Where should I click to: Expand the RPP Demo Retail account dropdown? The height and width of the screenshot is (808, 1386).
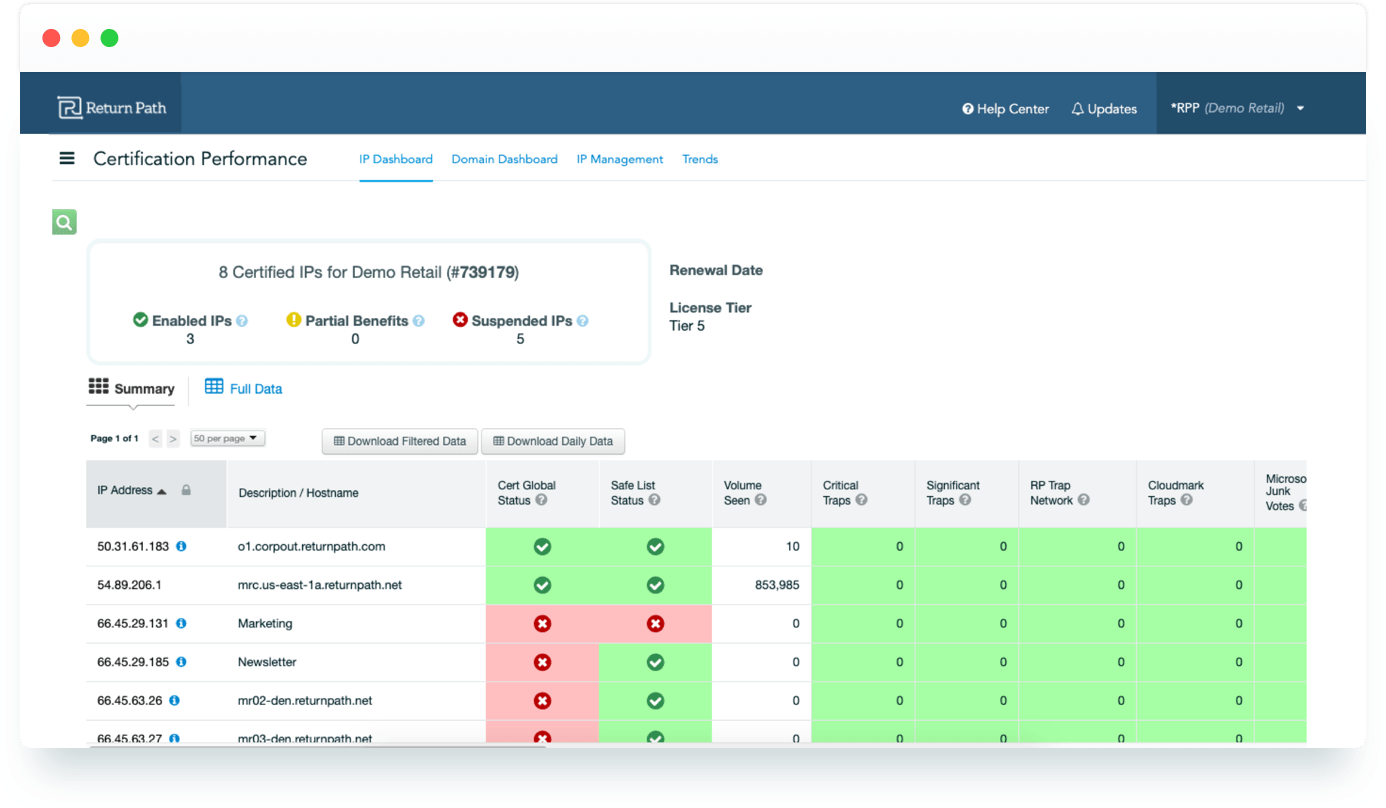(1238, 108)
